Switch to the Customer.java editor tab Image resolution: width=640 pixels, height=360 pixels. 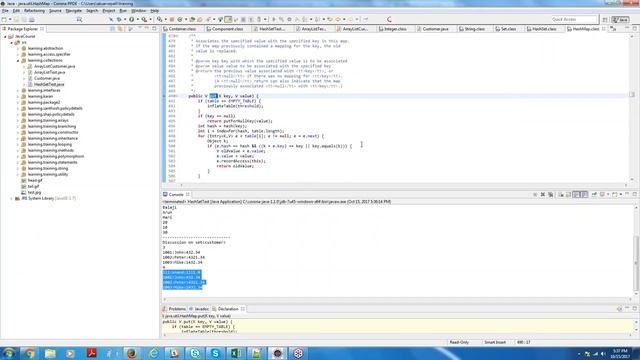435,29
